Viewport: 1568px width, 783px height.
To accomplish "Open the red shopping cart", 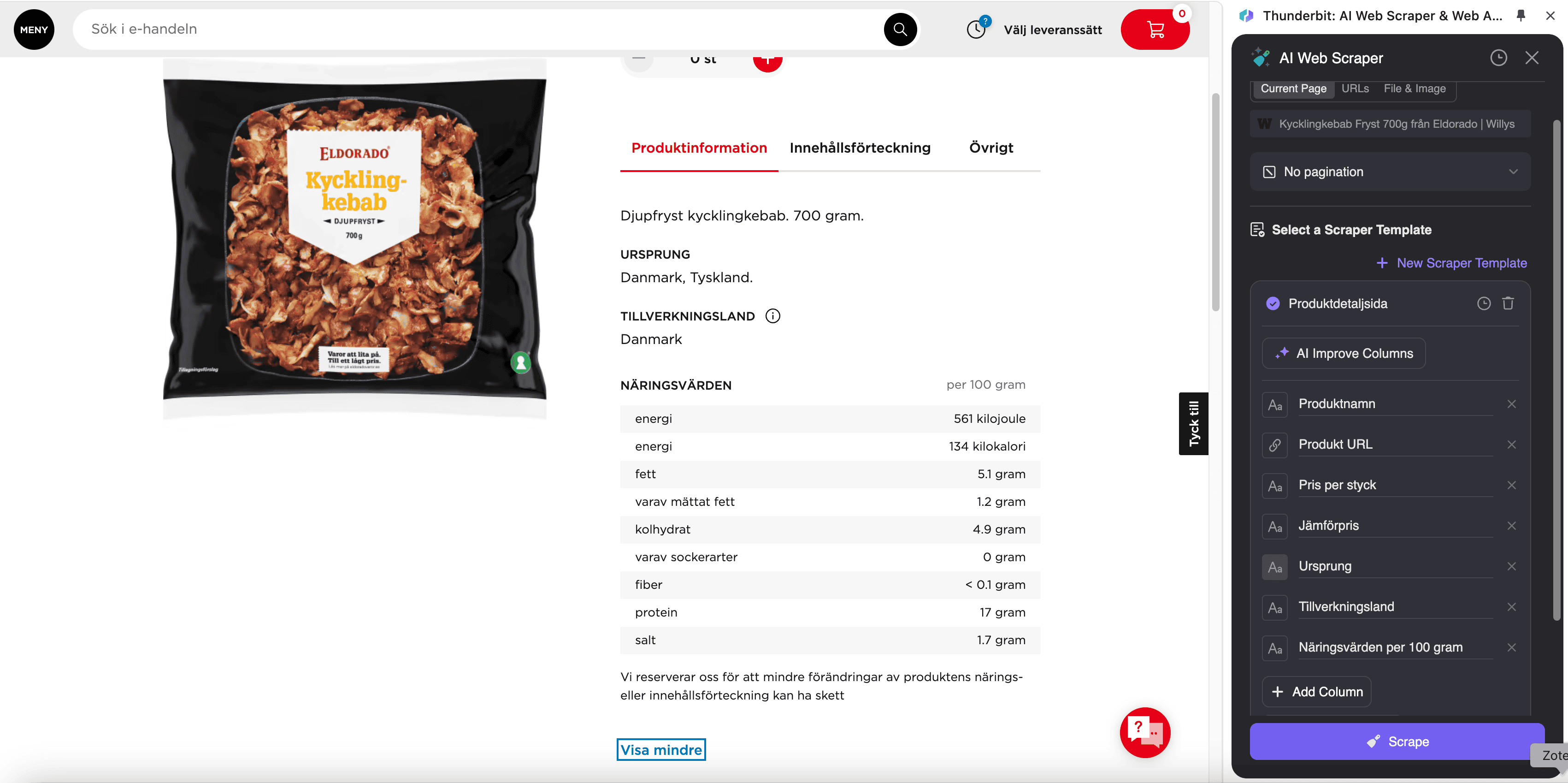I will pyautogui.click(x=1155, y=29).
